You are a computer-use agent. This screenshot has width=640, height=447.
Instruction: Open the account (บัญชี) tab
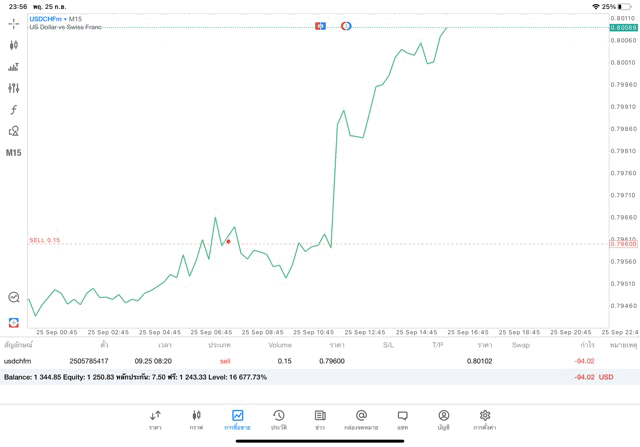pos(443,419)
